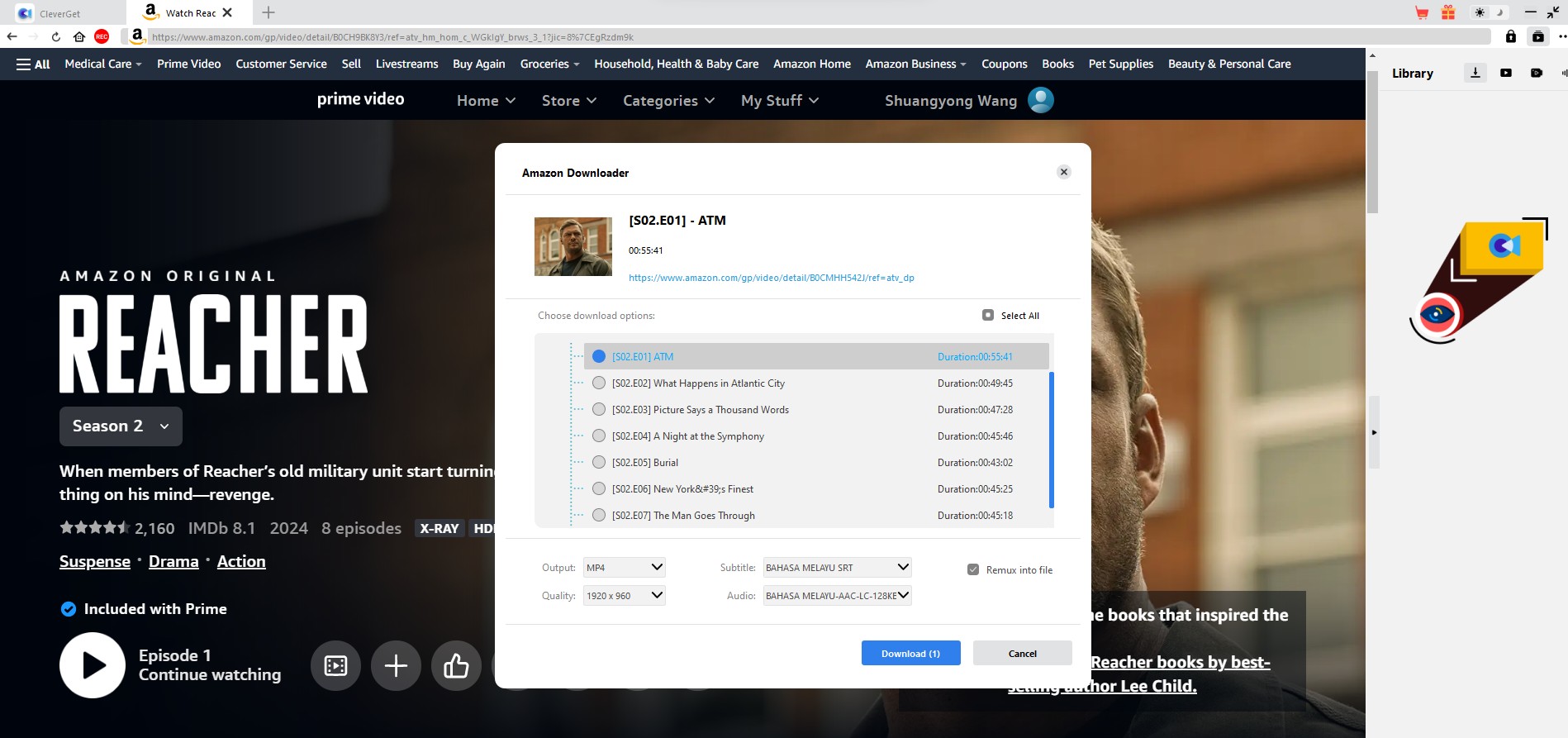Screen dimensions: 1568x738
Task: Open a new tab with plus icon
Action: point(268,12)
